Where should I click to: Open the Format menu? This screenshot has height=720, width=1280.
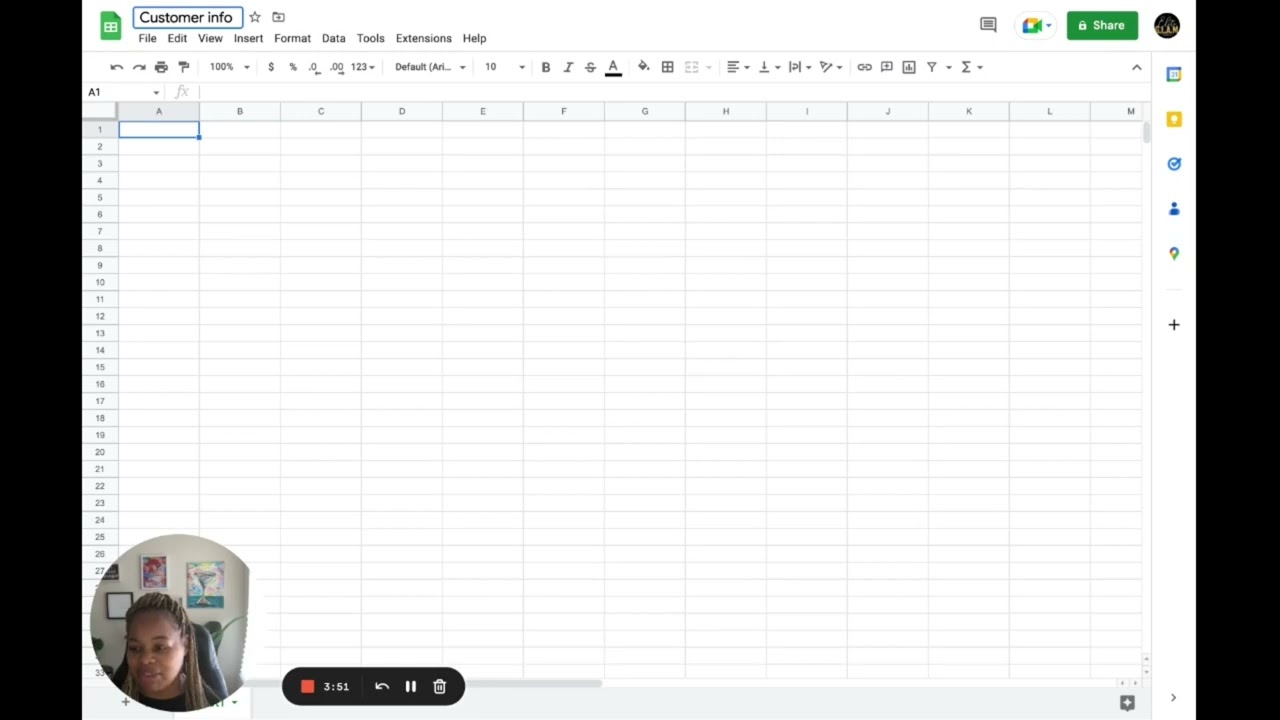tap(292, 38)
